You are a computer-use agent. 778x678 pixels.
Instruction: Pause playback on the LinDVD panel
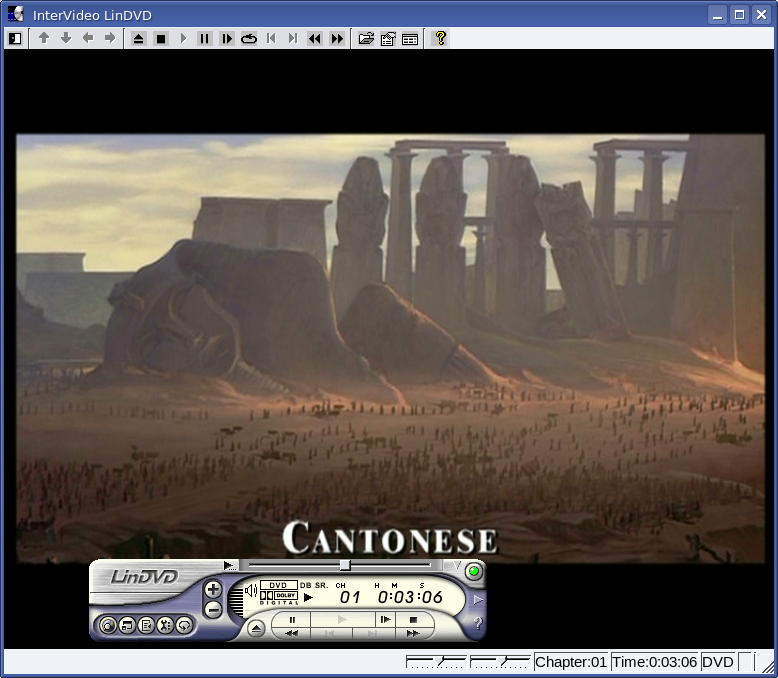click(292, 619)
